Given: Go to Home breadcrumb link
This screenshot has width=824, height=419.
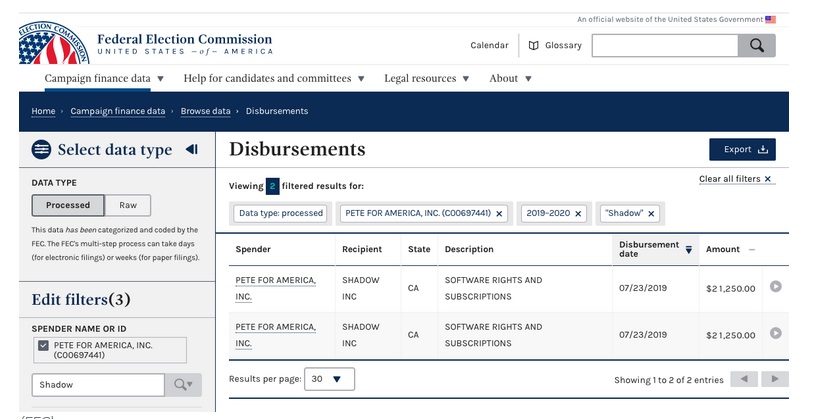Looking at the screenshot, I should click(43, 111).
